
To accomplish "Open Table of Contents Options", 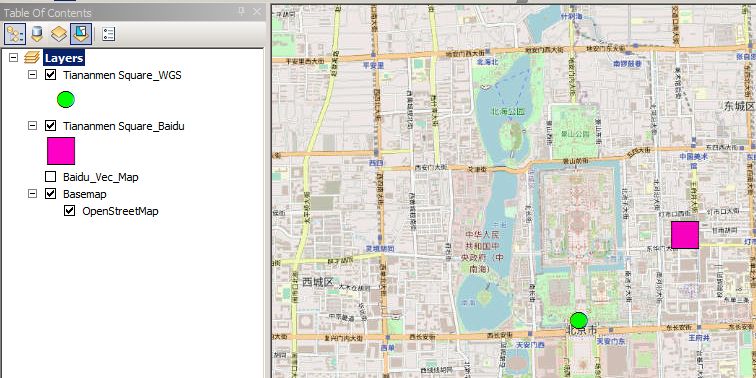I will (x=108, y=34).
